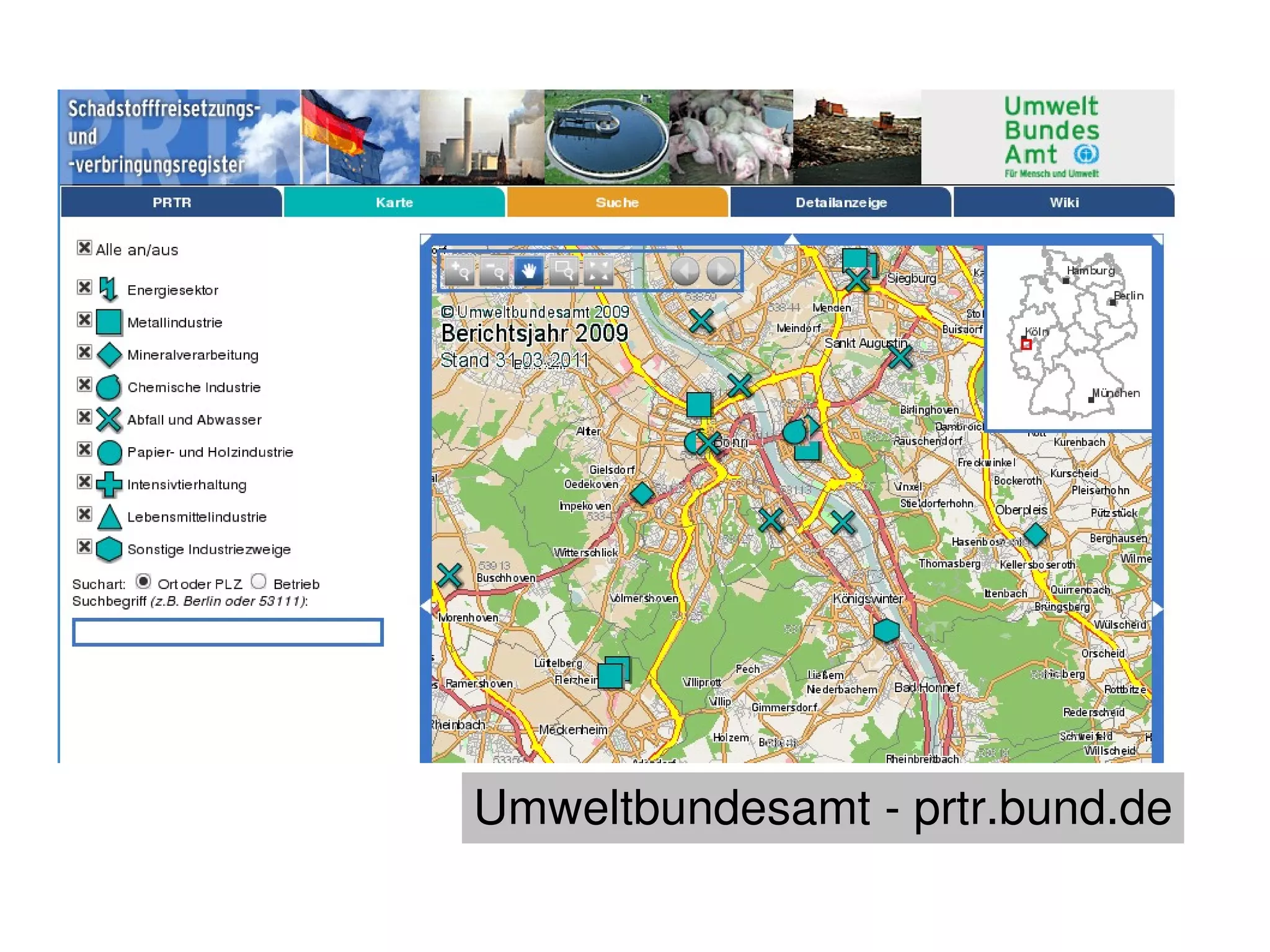Click into the Suchbegriff search field
This screenshot has width=1270, height=952.
228,632
